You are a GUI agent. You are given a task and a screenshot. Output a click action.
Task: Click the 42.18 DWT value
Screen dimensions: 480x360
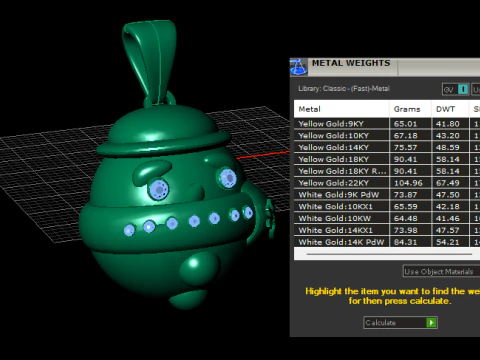448,207
